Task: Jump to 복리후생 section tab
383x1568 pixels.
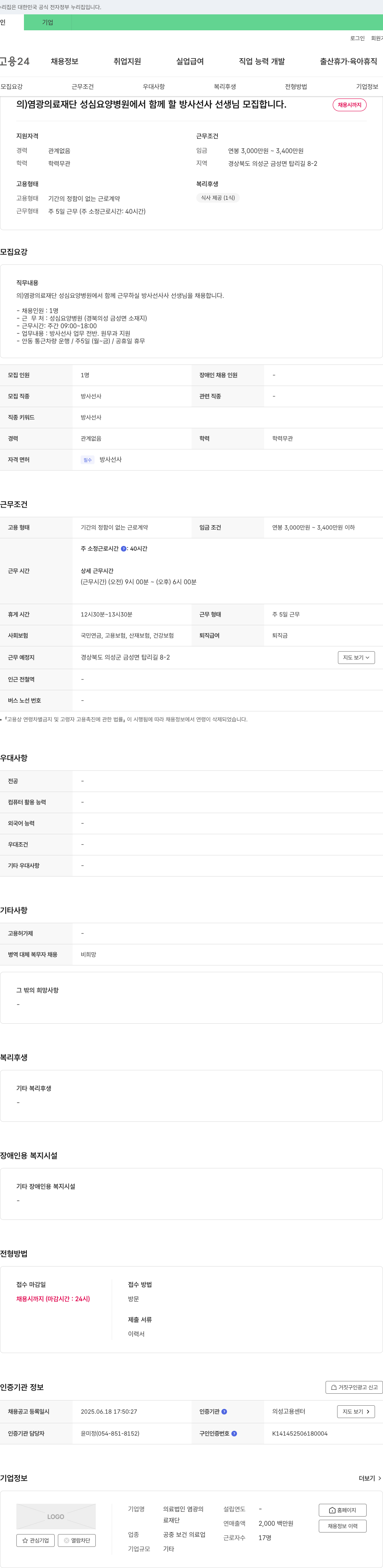Action: coord(225,87)
